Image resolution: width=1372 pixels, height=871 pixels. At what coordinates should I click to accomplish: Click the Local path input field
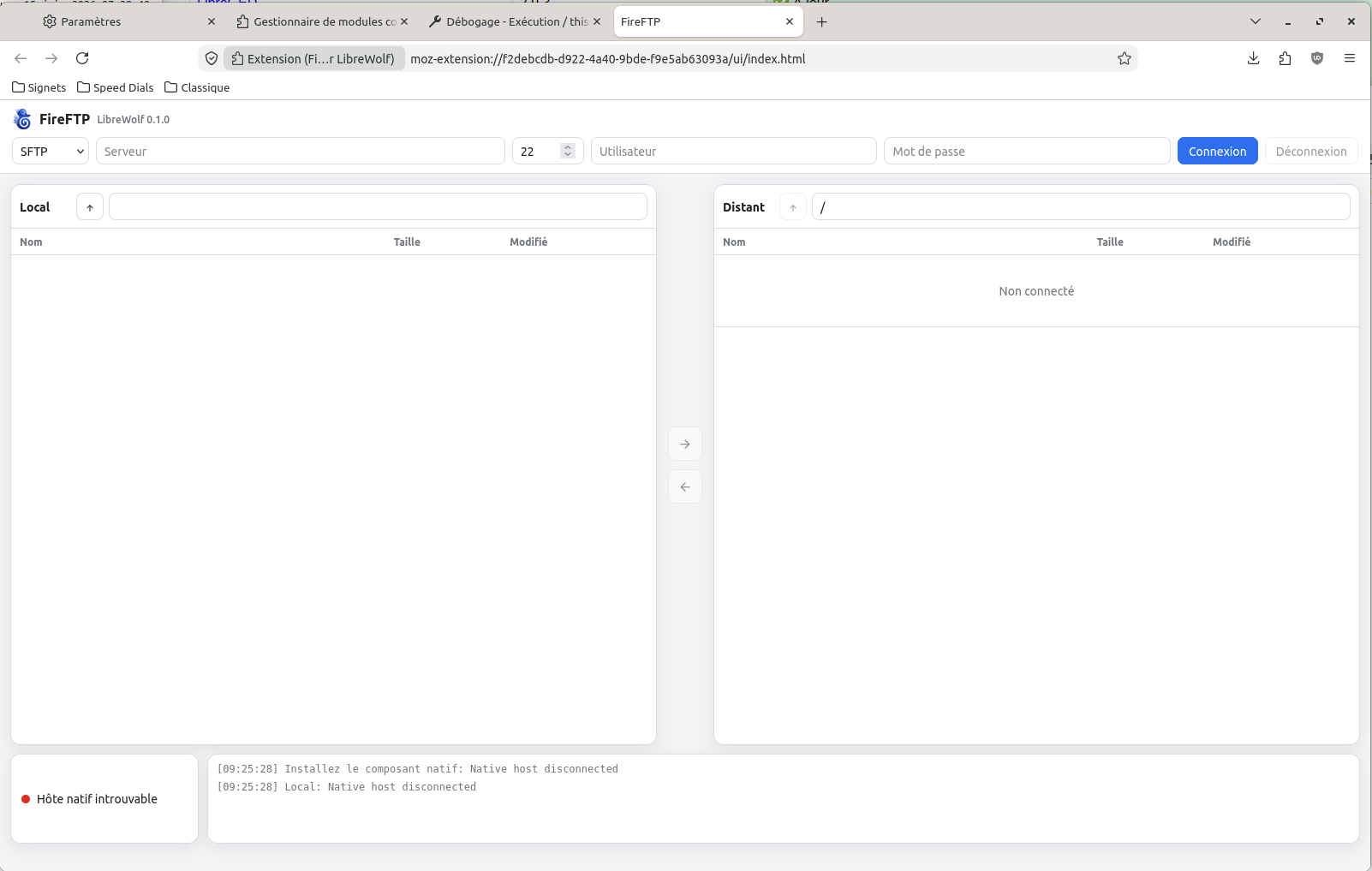[x=378, y=206]
